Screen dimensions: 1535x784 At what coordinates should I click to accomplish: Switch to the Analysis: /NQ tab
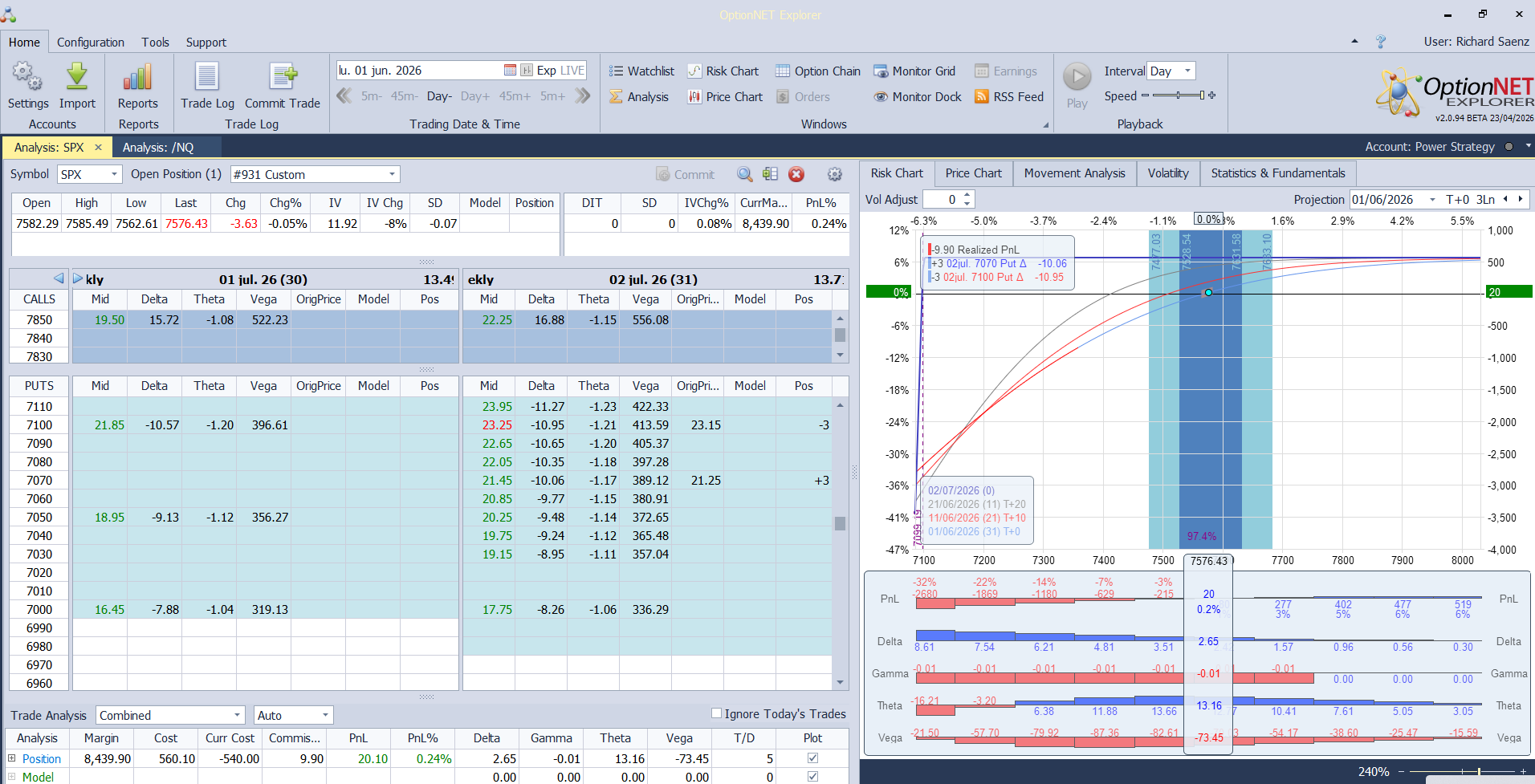(158, 148)
